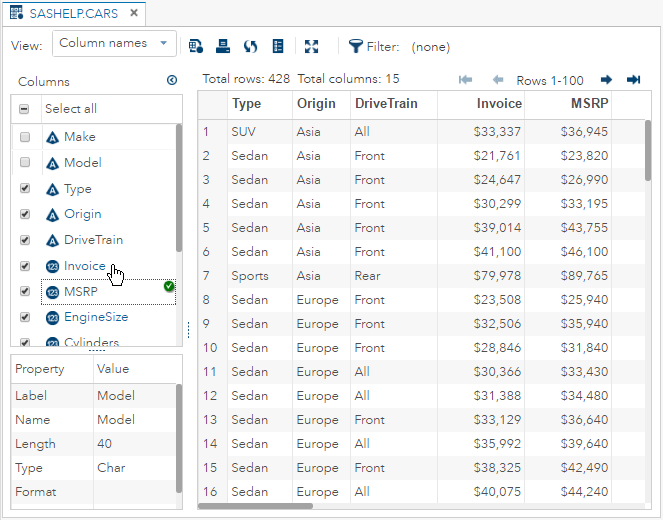Go to the next page of rows
The width and height of the screenshot is (663, 520).
[x=606, y=80]
